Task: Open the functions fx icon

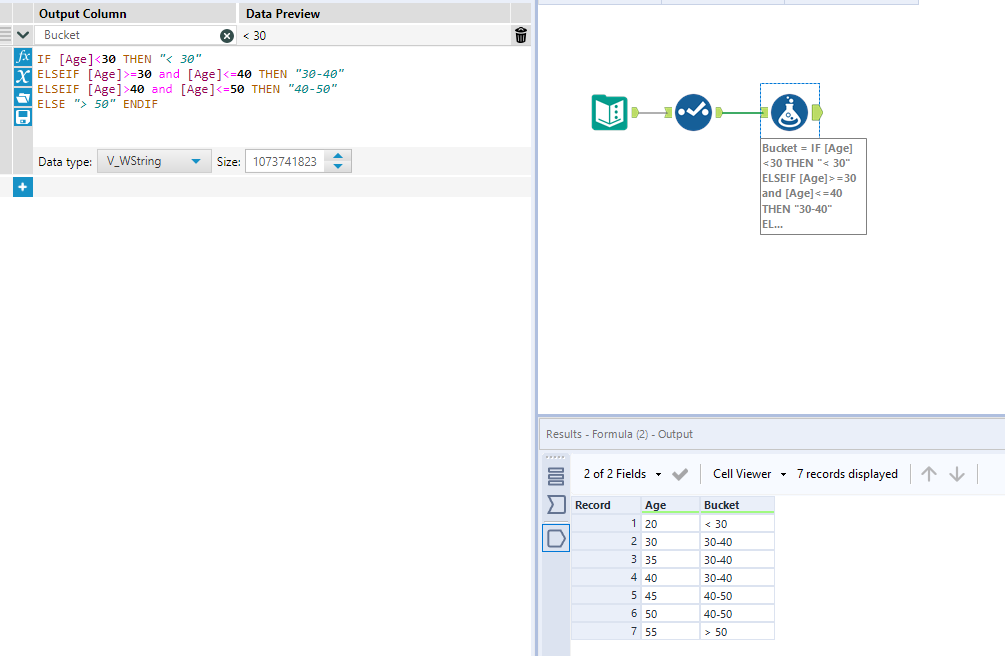Action: (23, 57)
